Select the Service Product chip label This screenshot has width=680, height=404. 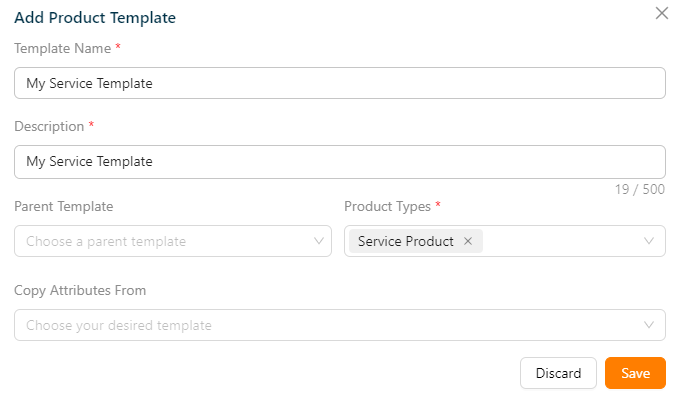pyautogui.click(x=405, y=241)
